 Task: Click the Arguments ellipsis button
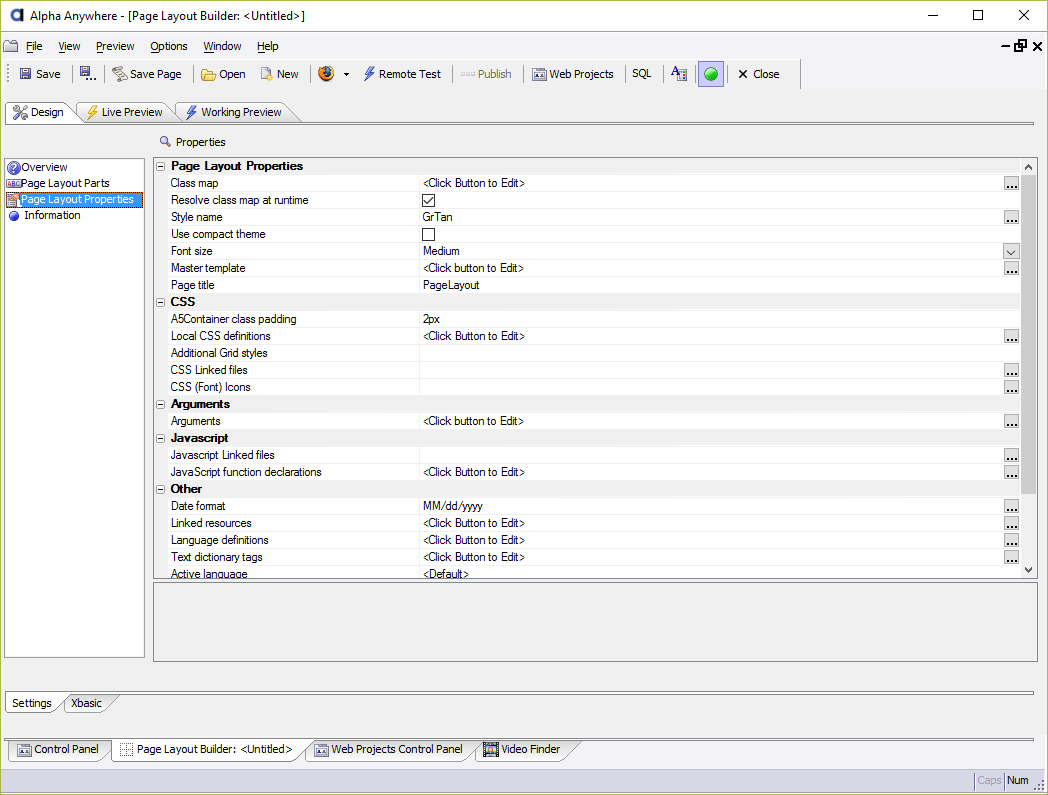click(x=1011, y=422)
